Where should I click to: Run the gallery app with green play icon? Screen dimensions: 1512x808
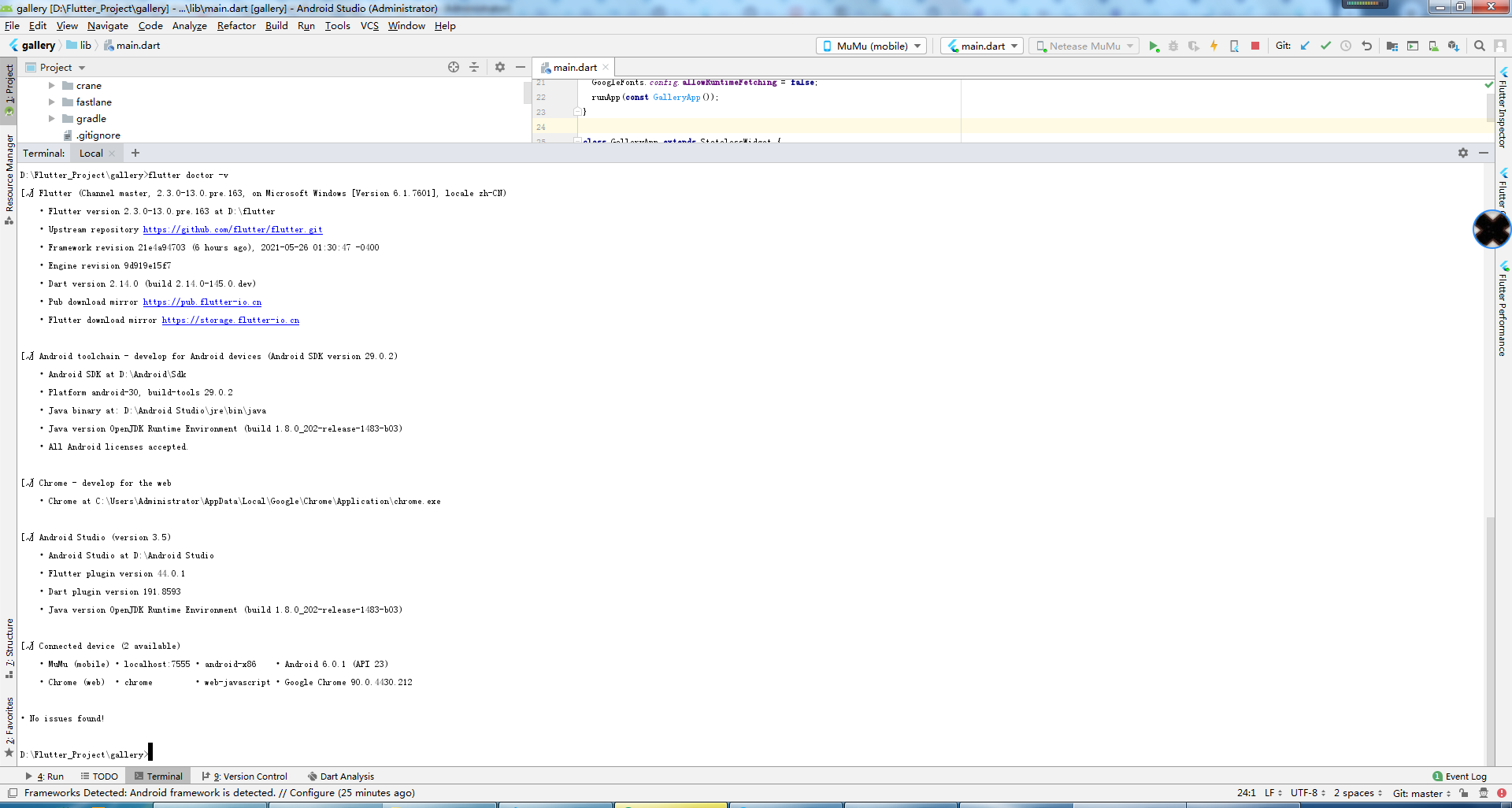(x=1154, y=46)
